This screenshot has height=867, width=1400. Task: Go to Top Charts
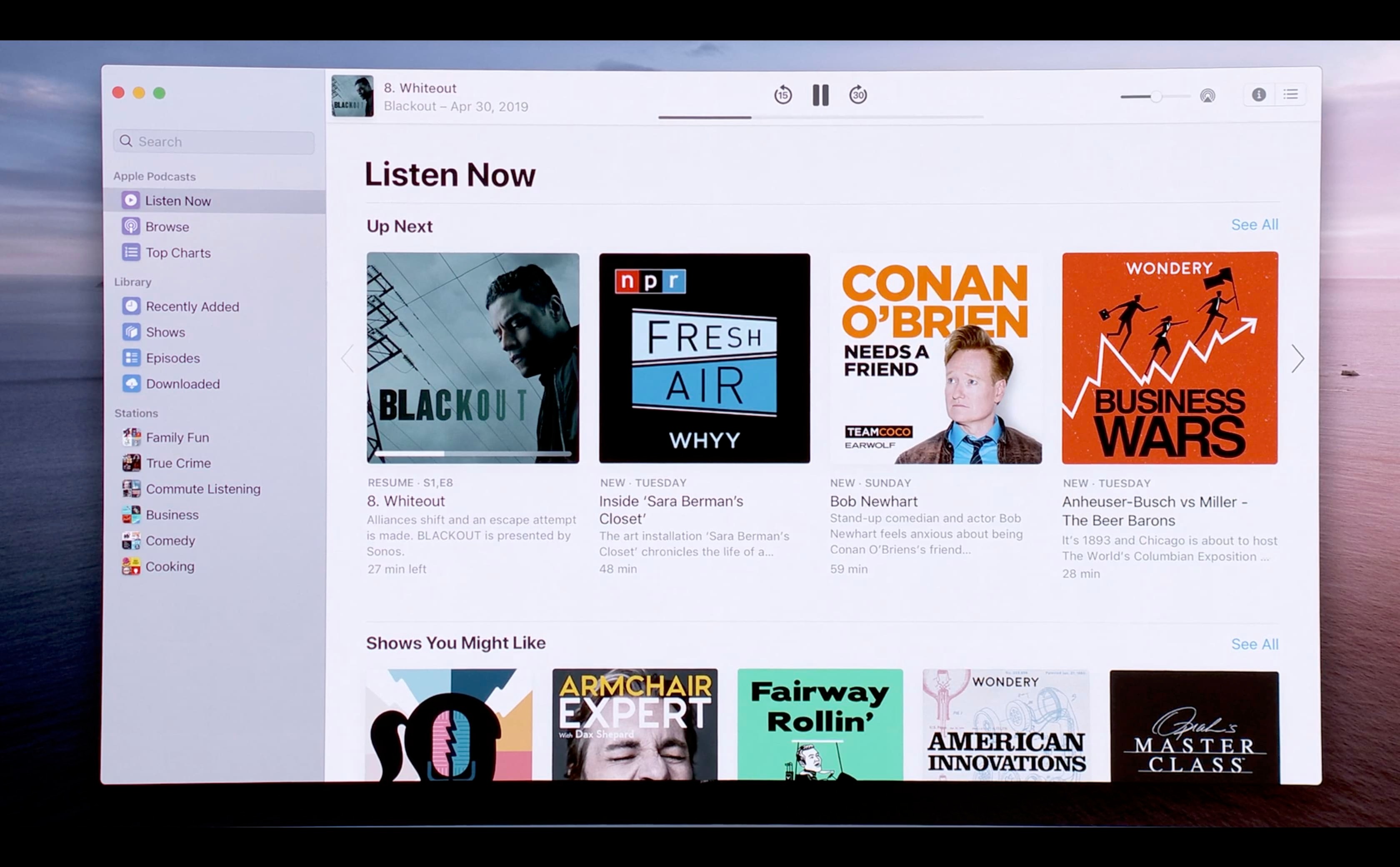[x=177, y=252]
